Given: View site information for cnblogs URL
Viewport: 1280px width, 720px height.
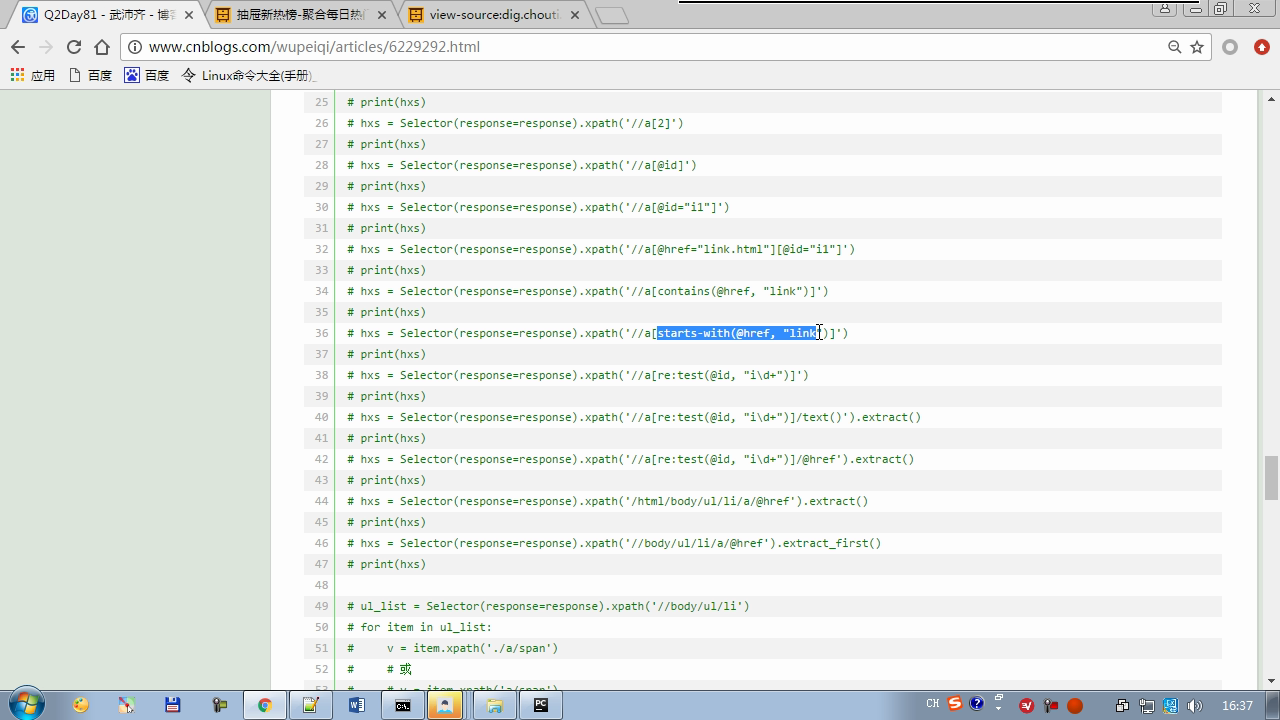Looking at the screenshot, I should tap(135, 47).
